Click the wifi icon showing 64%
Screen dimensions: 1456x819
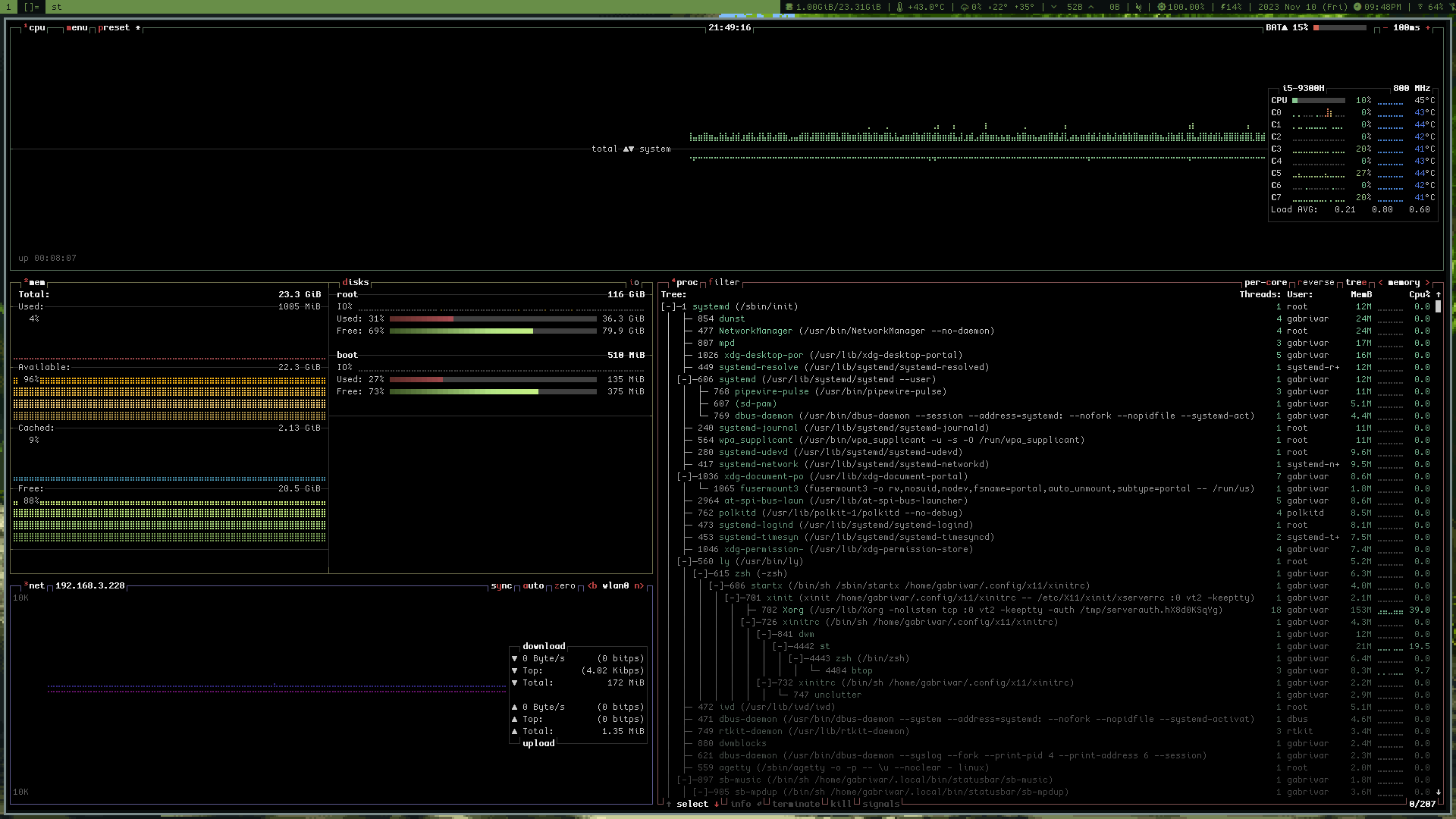pyautogui.click(x=1420, y=7)
